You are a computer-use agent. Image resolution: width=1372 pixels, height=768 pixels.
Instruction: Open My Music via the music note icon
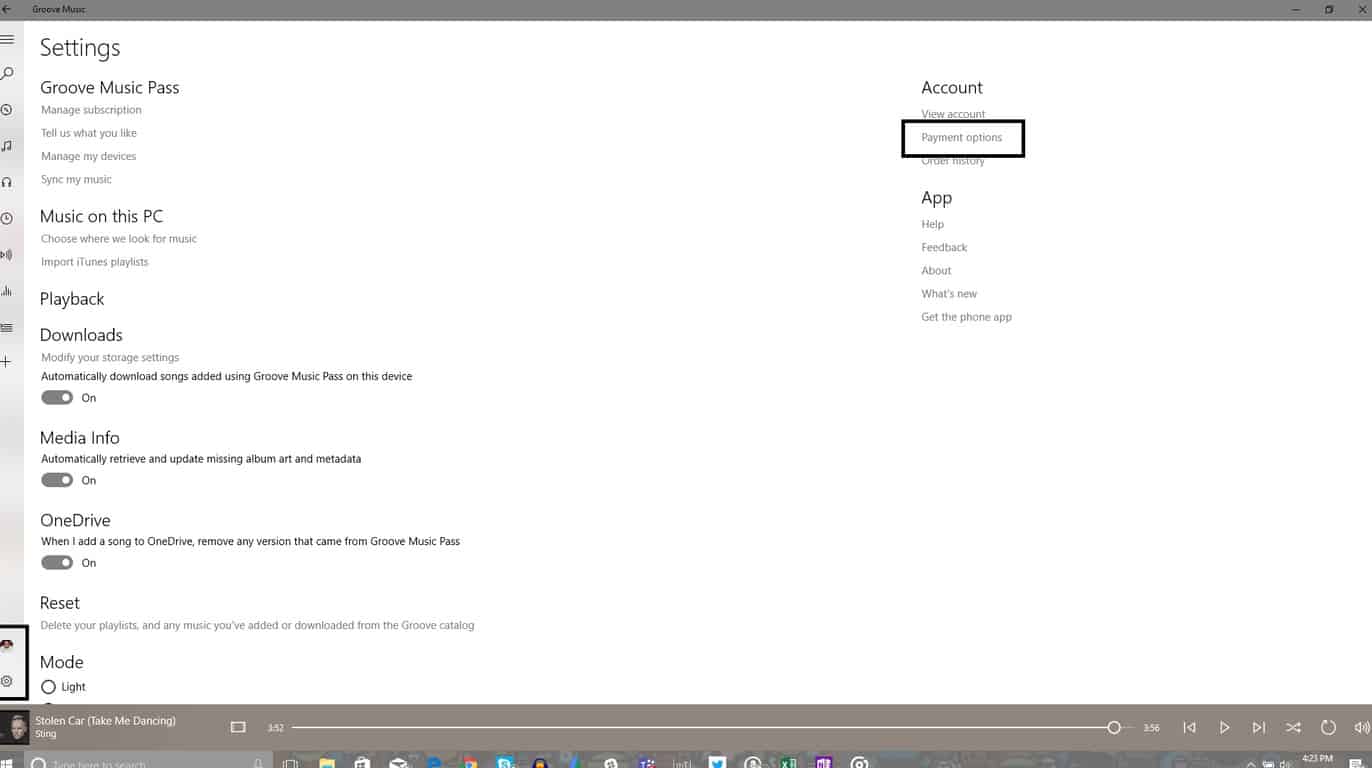pos(6,146)
